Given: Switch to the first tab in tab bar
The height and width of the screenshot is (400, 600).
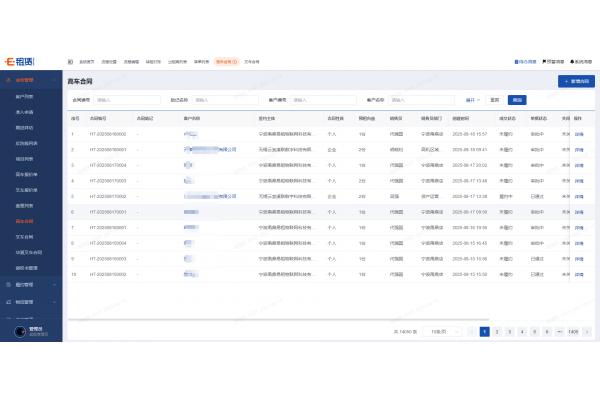Looking at the screenshot, I should [x=86, y=62].
